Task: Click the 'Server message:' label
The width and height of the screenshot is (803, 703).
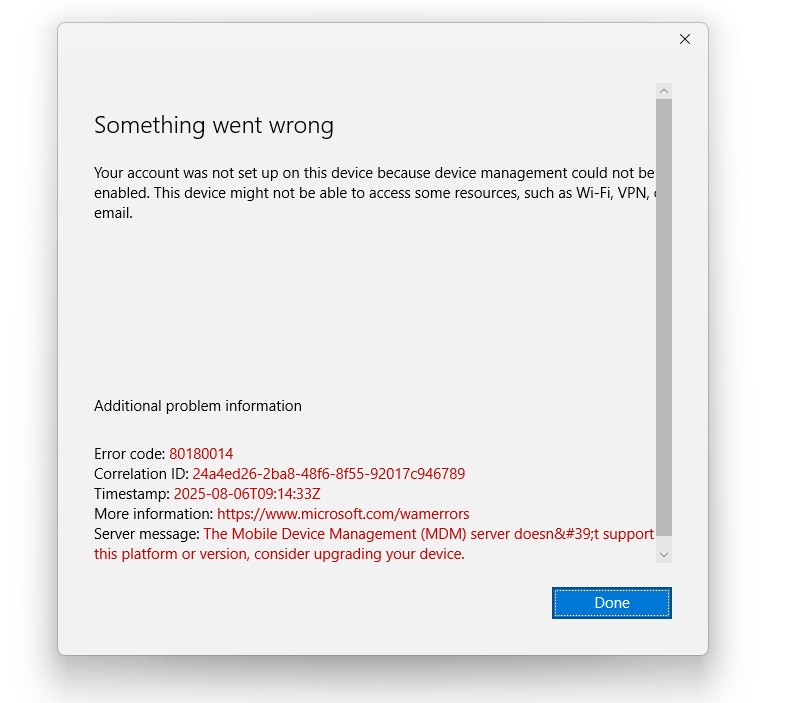Action: point(147,534)
